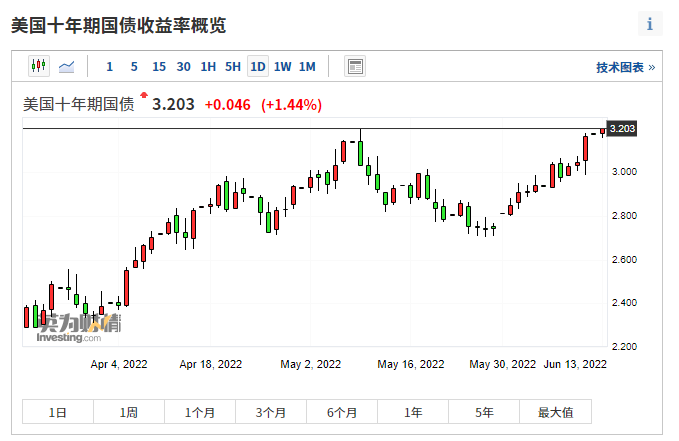Image resolution: width=679 pixels, height=441 pixels.
Task: Switch to the area line chart icon
Action: [67, 67]
